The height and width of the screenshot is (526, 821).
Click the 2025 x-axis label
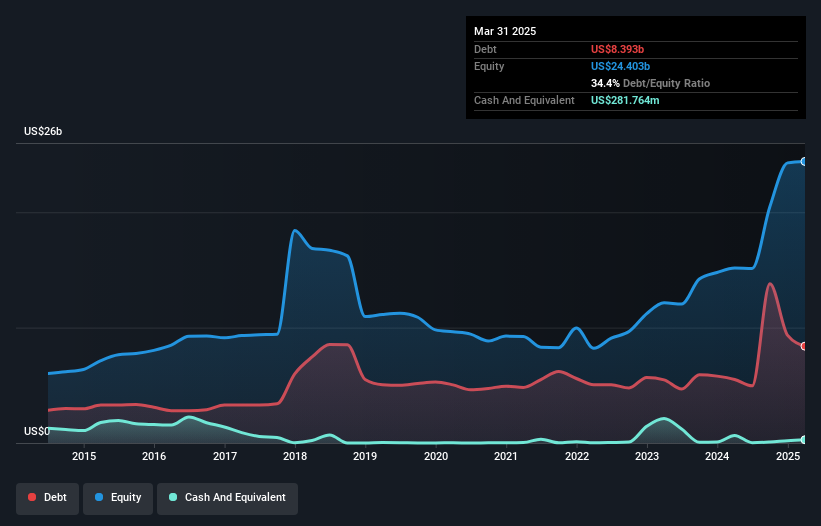tap(787, 456)
